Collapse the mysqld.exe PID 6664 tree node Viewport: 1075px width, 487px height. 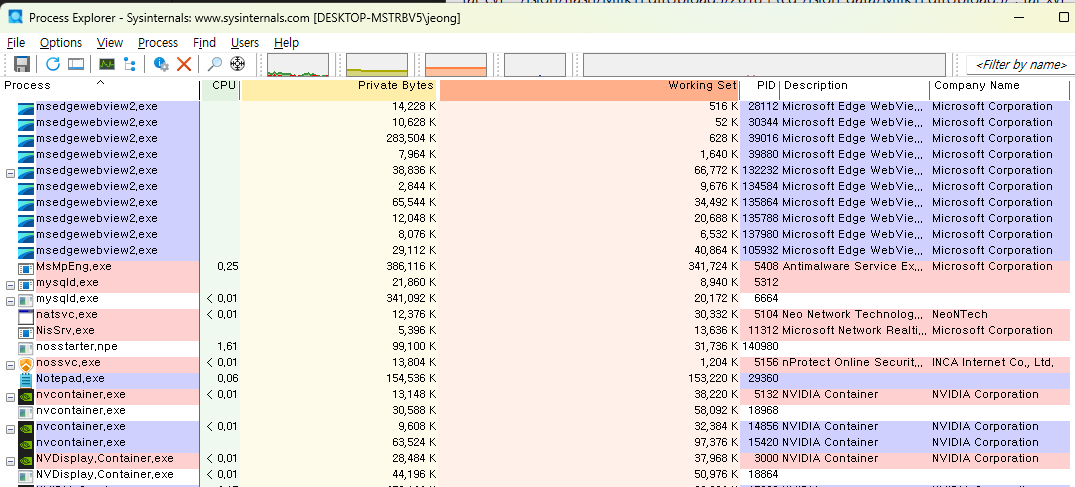point(10,300)
